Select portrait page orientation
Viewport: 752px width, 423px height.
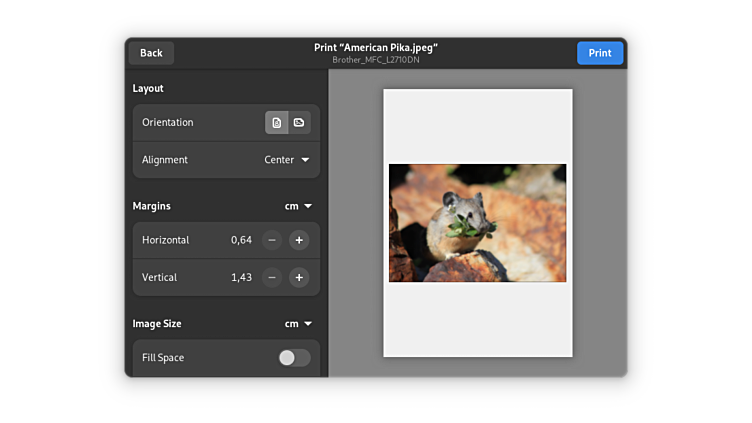coord(277,123)
